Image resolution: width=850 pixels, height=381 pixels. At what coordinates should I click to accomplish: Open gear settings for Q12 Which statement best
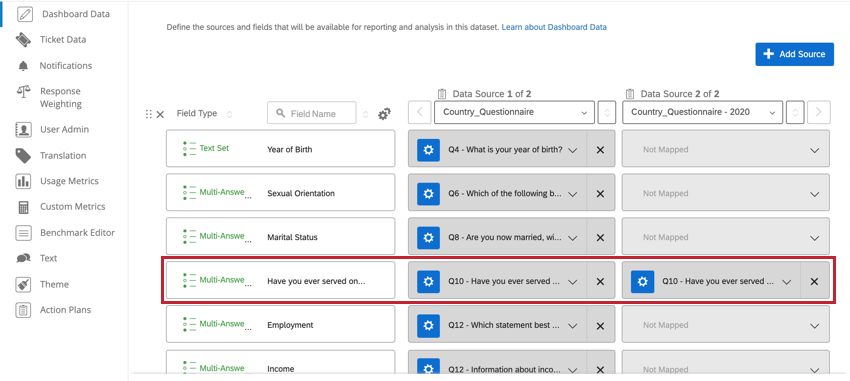pyautogui.click(x=428, y=325)
